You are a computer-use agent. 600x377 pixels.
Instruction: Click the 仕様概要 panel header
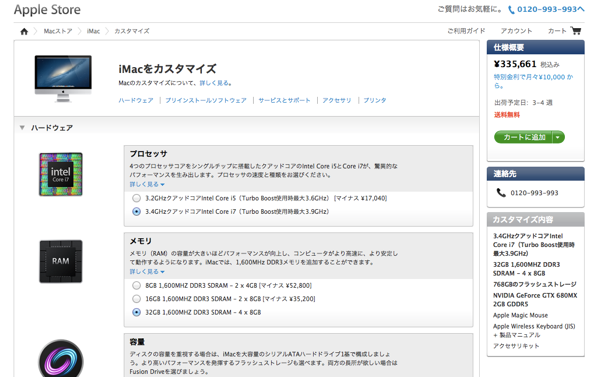coord(535,47)
